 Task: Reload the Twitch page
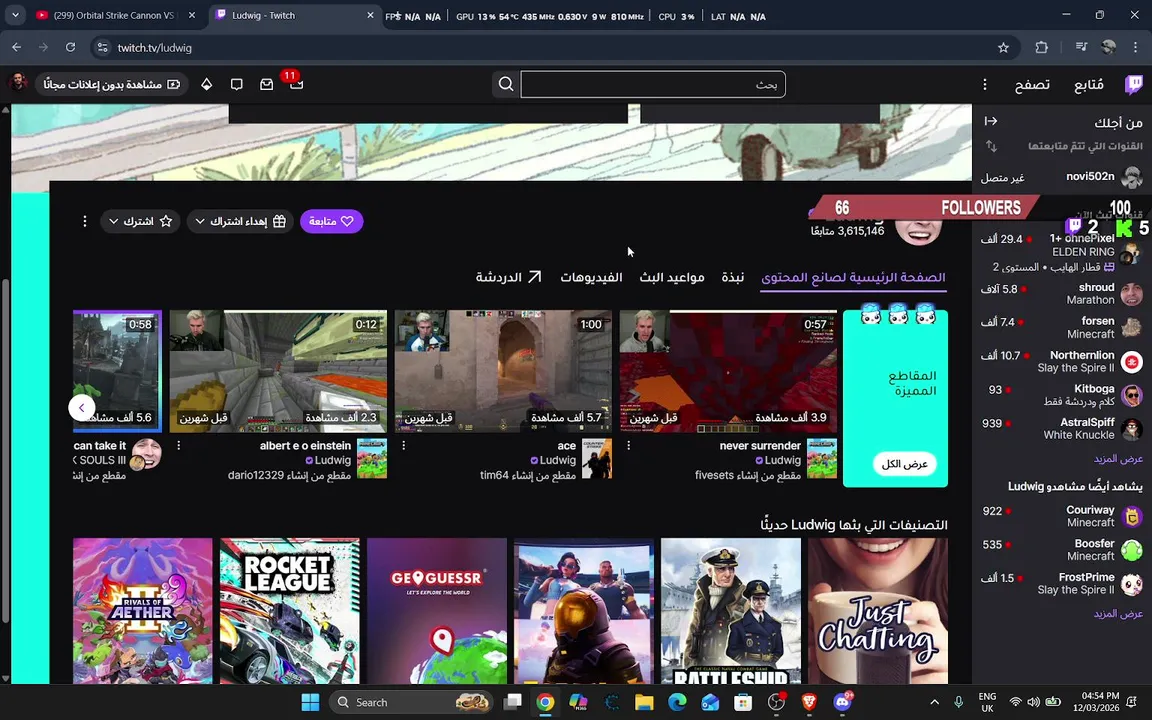point(71,48)
